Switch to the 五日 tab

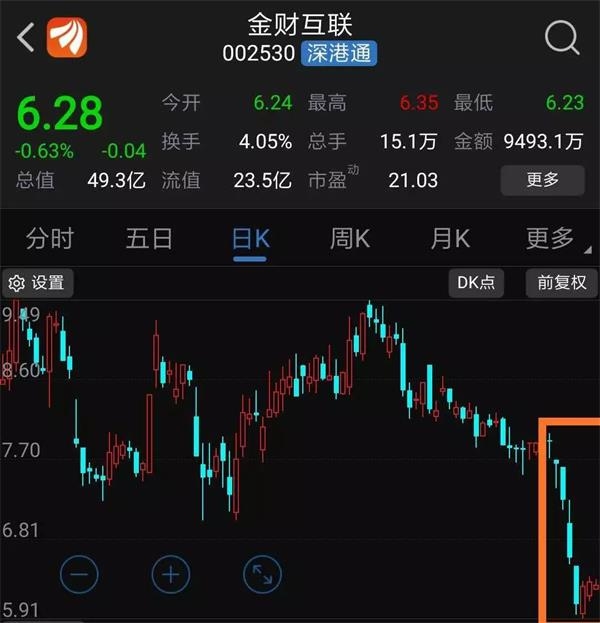click(x=149, y=239)
